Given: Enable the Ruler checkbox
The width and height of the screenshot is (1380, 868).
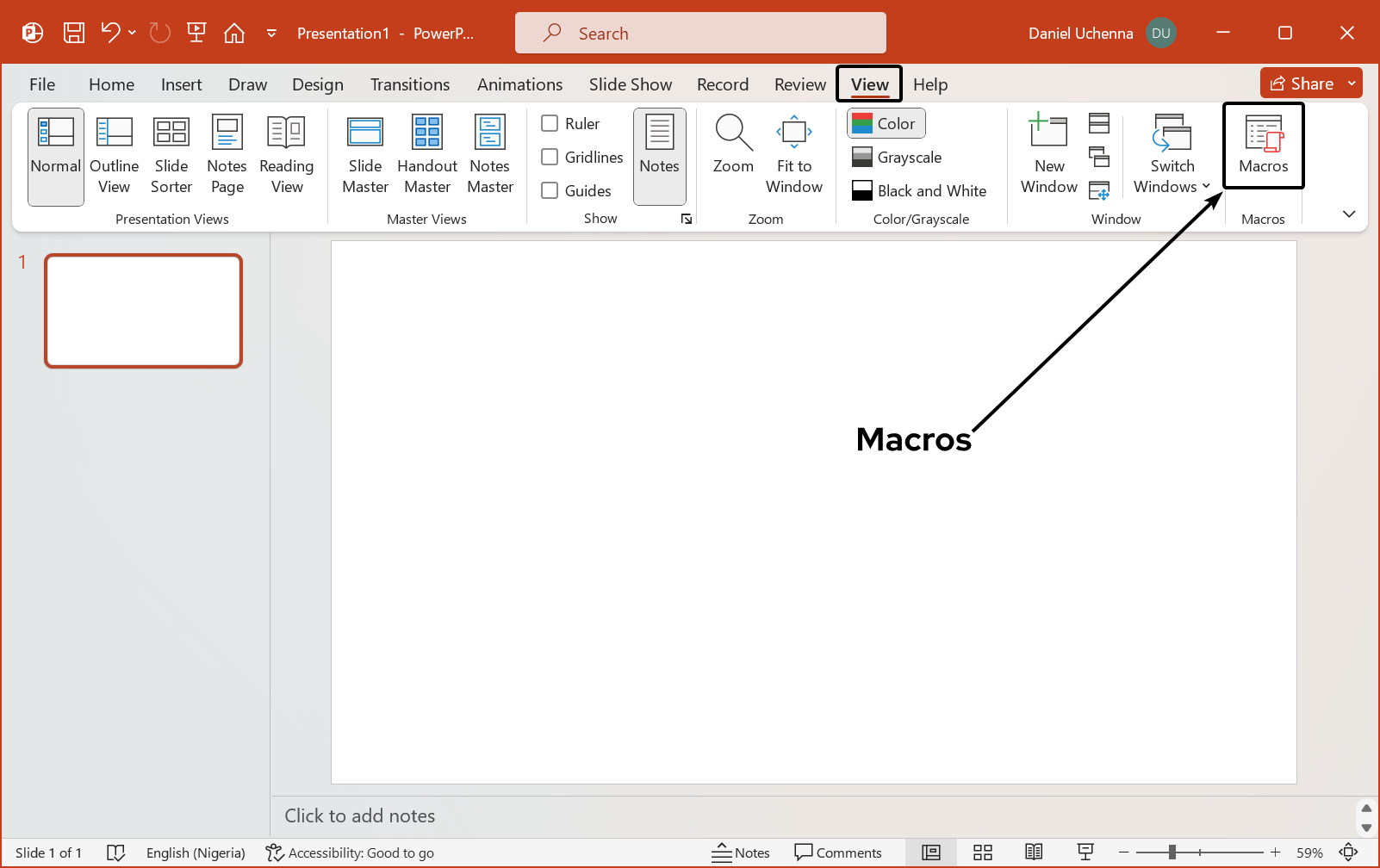Looking at the screenshot, I should (550, 123).
